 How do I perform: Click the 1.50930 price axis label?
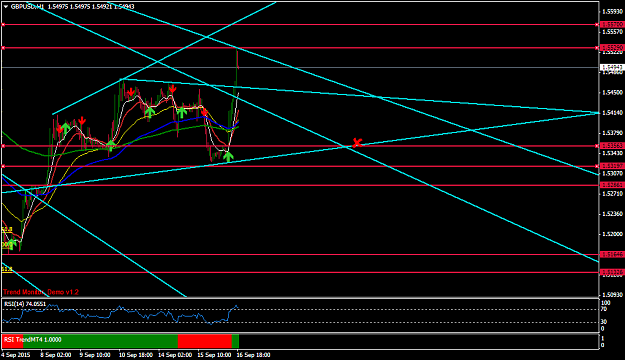(x=612, y=295)
